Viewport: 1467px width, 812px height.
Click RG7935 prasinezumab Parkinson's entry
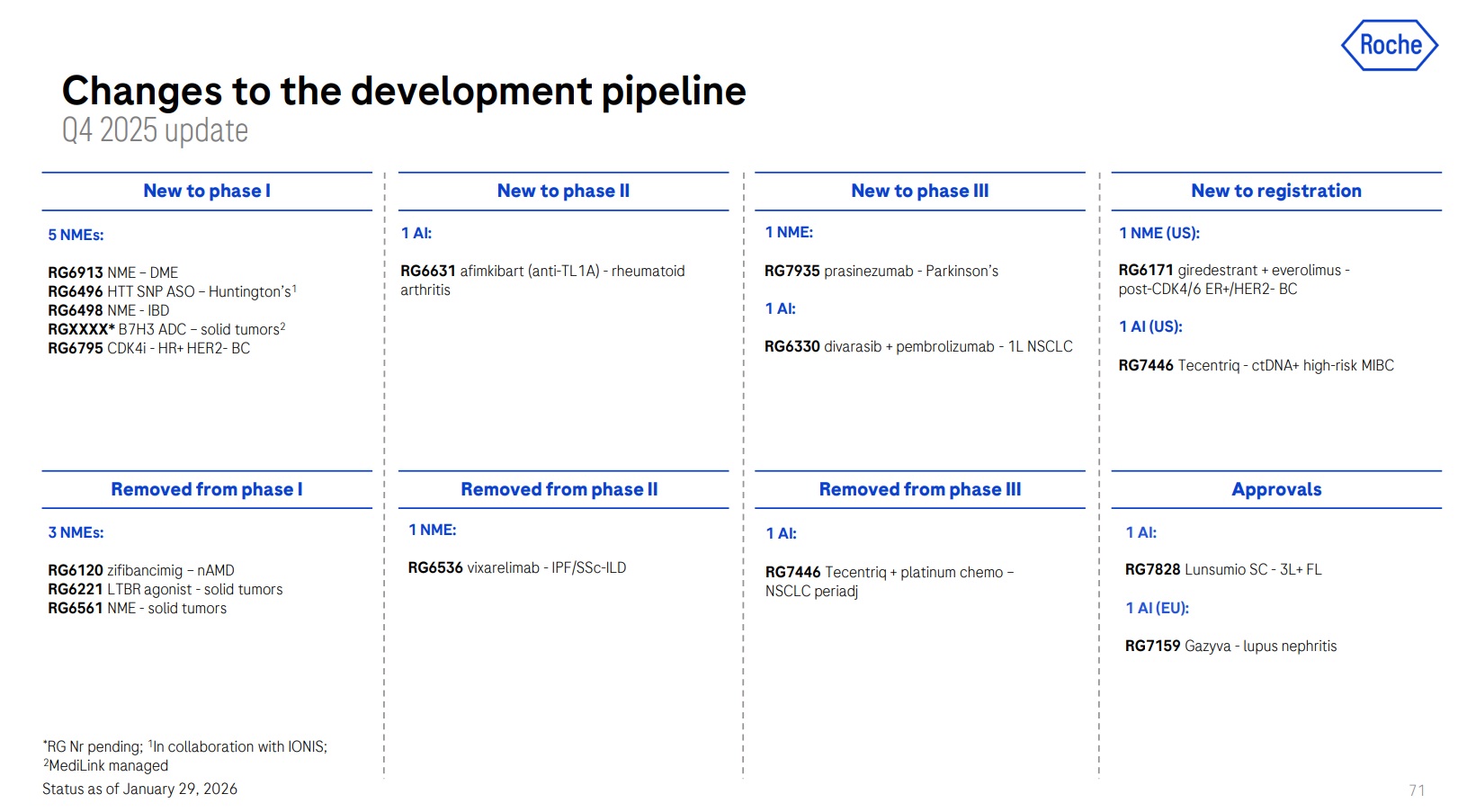tap(881, 271)
